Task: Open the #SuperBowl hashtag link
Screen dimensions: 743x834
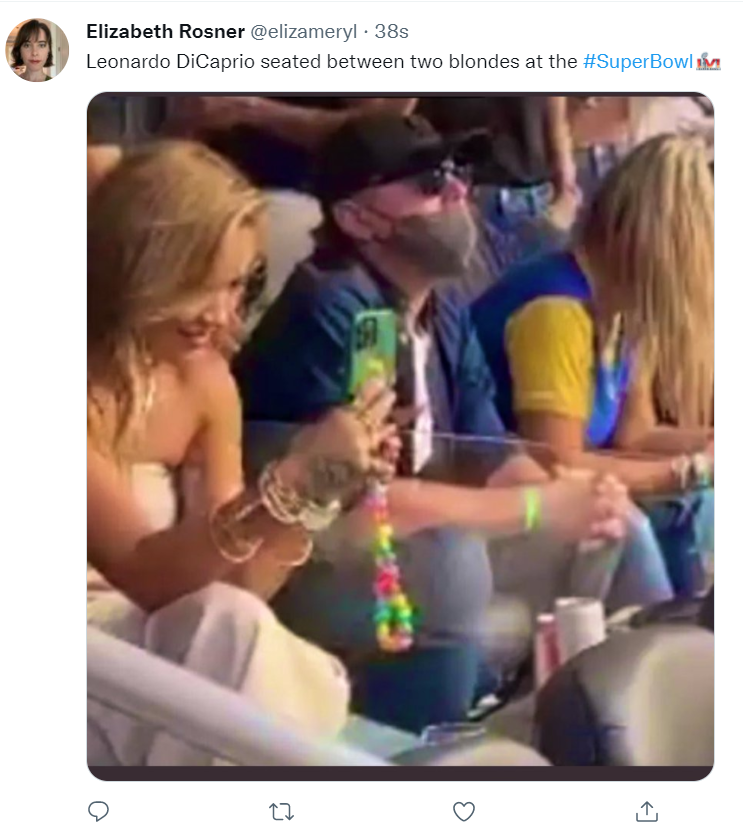Action: coord(638,62)
